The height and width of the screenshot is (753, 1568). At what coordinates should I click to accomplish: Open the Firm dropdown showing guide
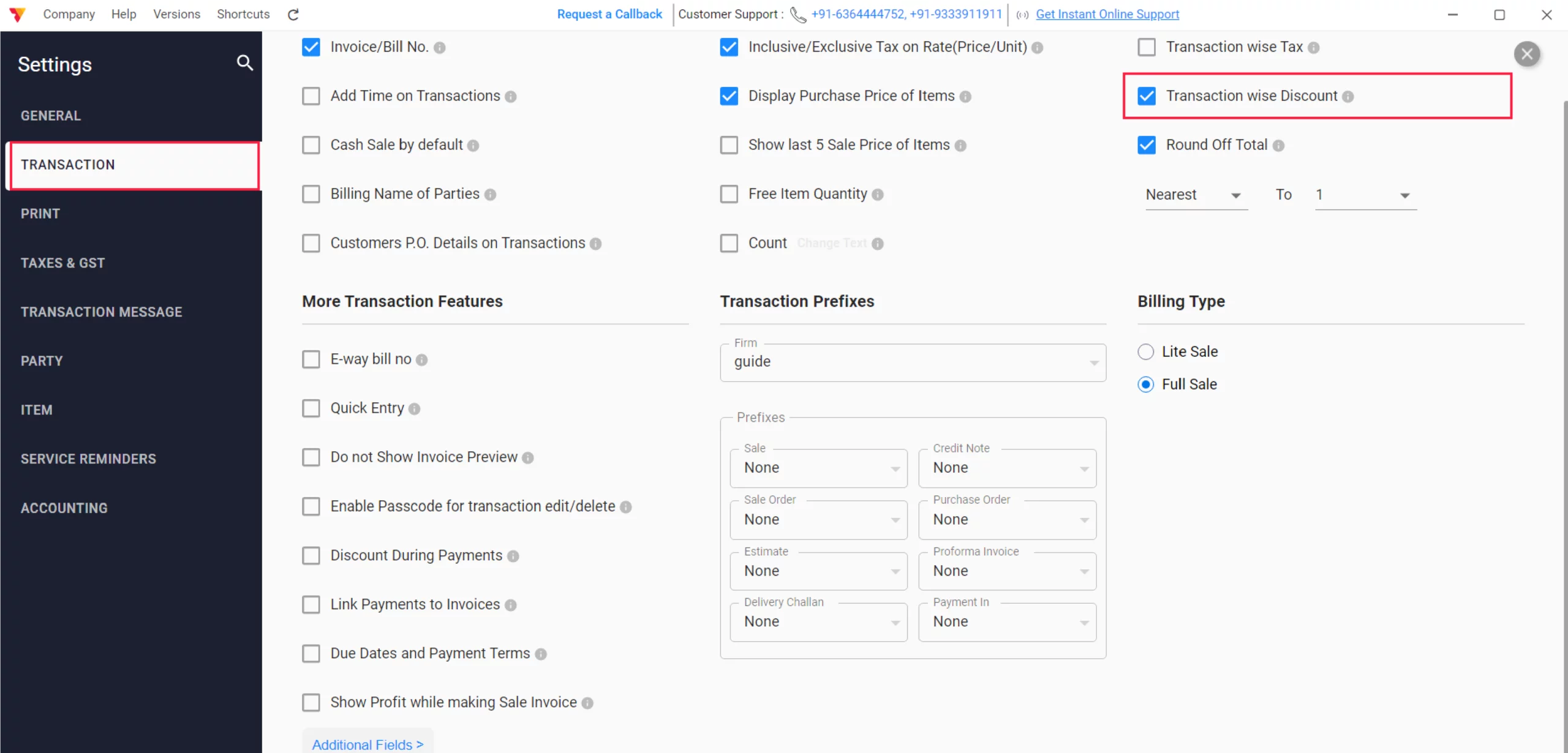pyautogui.click(x=913, y=362)
